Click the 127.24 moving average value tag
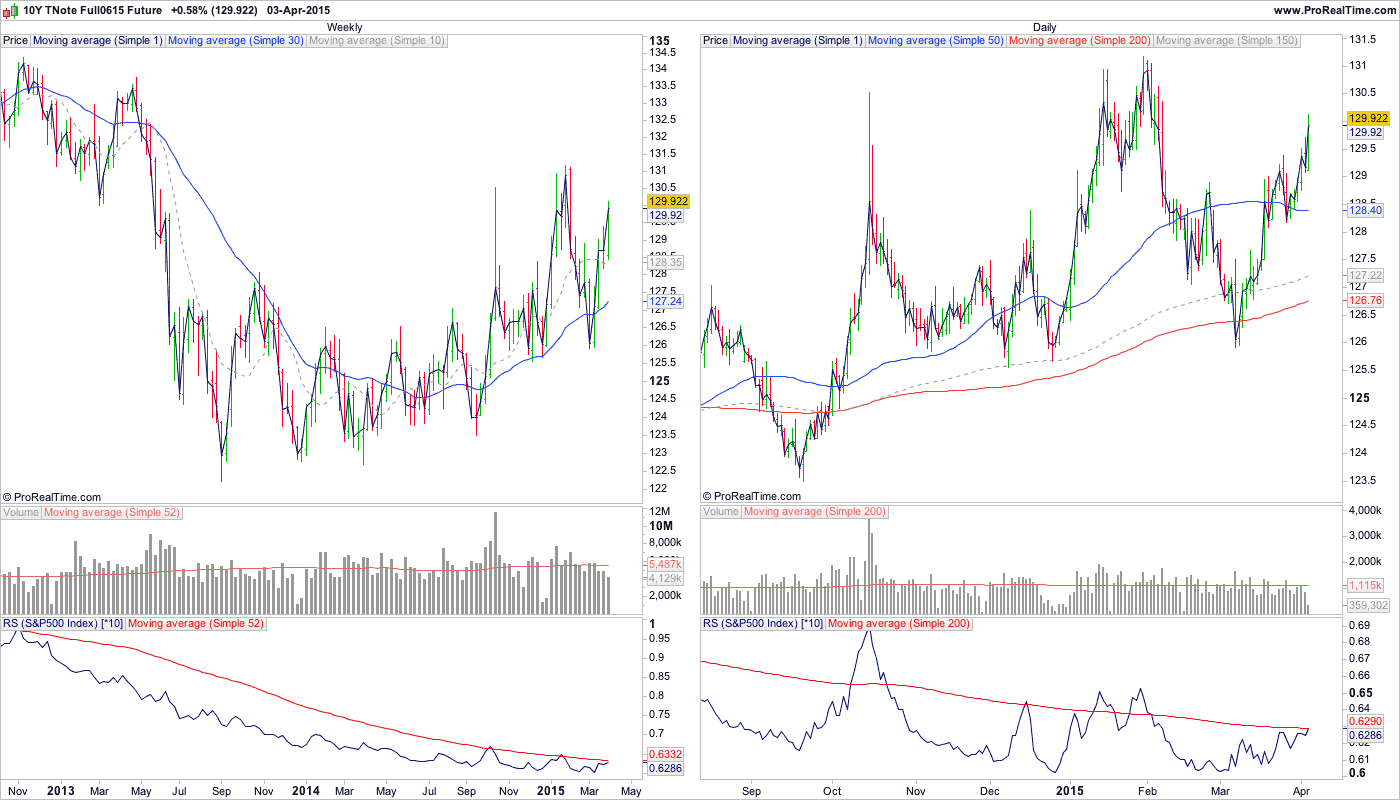 (x=666, y=301)
